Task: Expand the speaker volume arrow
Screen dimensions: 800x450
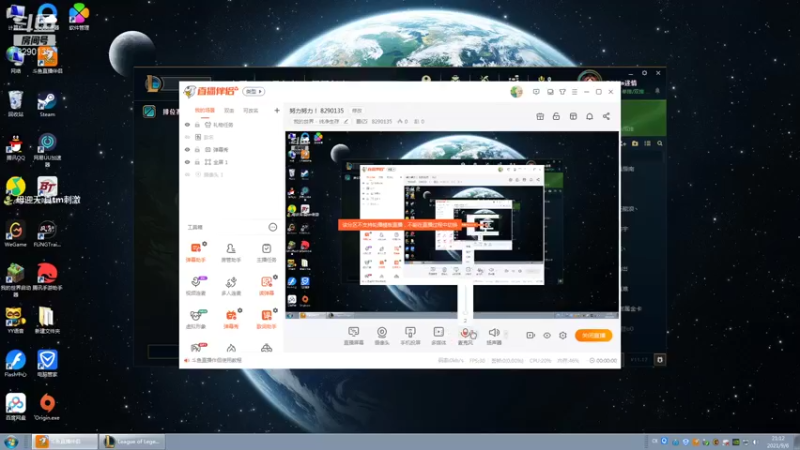Action: tap(506, 334)
